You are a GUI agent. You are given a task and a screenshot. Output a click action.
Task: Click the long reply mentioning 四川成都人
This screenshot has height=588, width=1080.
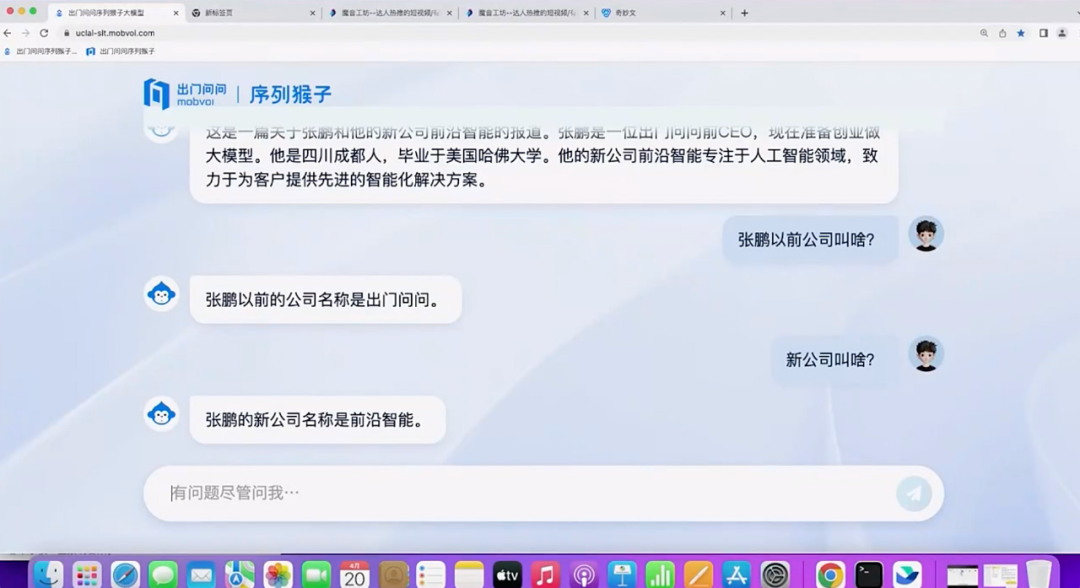(x=544, y=163)
